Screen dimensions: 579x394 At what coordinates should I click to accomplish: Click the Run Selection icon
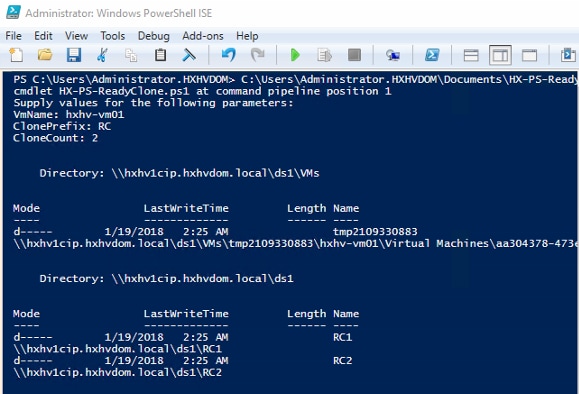tap(325, 55)
